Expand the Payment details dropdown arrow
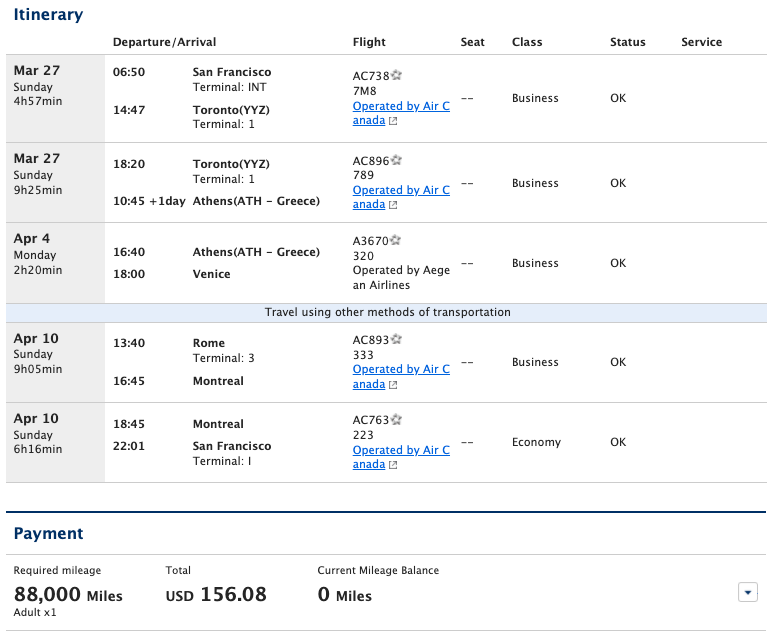Viewport: 775px width, 642px height. (747, 593)
